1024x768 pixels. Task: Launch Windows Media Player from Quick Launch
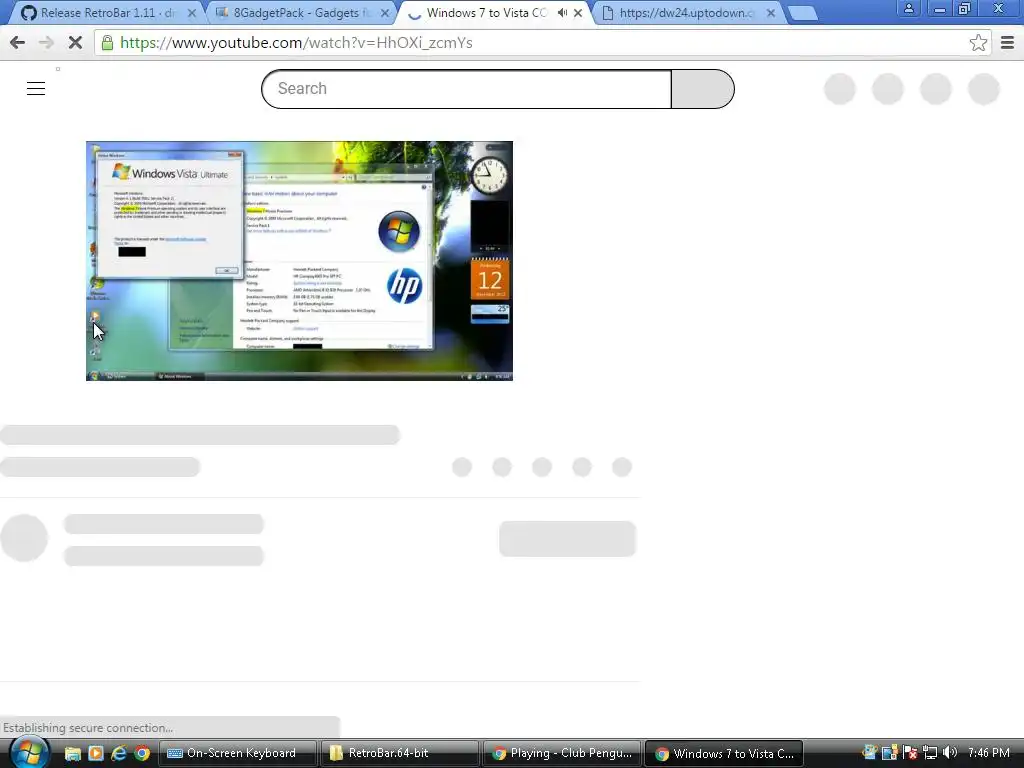pos(96,754)
